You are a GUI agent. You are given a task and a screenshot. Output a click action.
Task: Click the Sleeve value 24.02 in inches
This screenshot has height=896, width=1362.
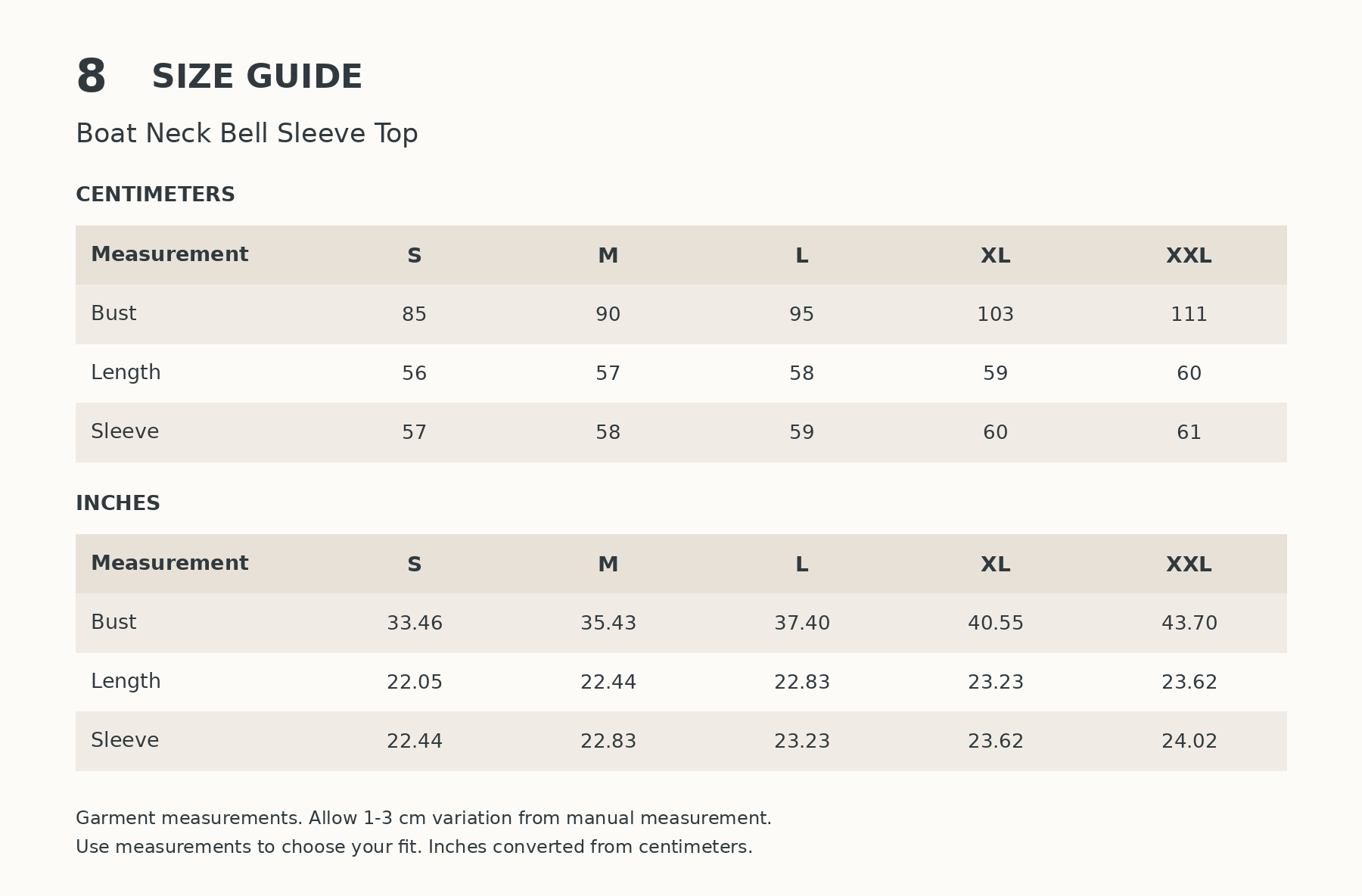tap(1189, 742)
